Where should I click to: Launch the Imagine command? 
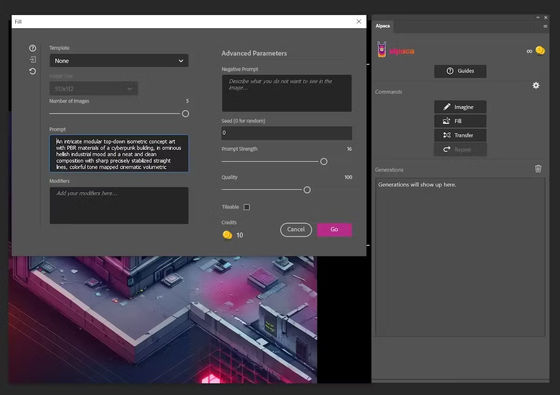tap(460, 107)
